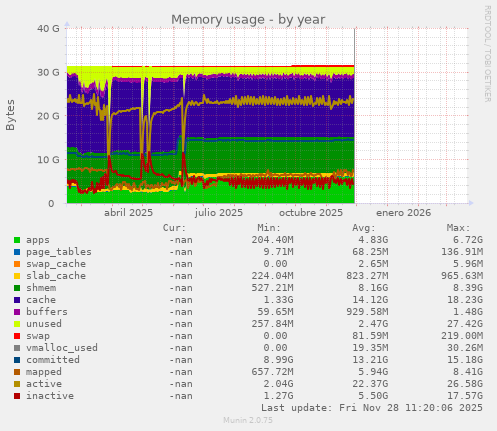Click the committed navy legend swatch

click(17, 360)
